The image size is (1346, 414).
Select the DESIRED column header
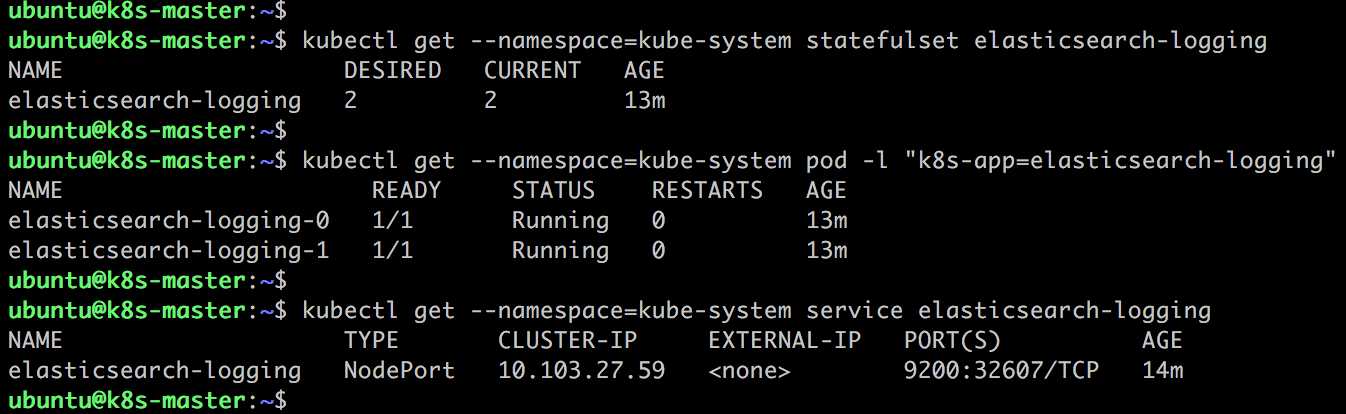(392, 71)
